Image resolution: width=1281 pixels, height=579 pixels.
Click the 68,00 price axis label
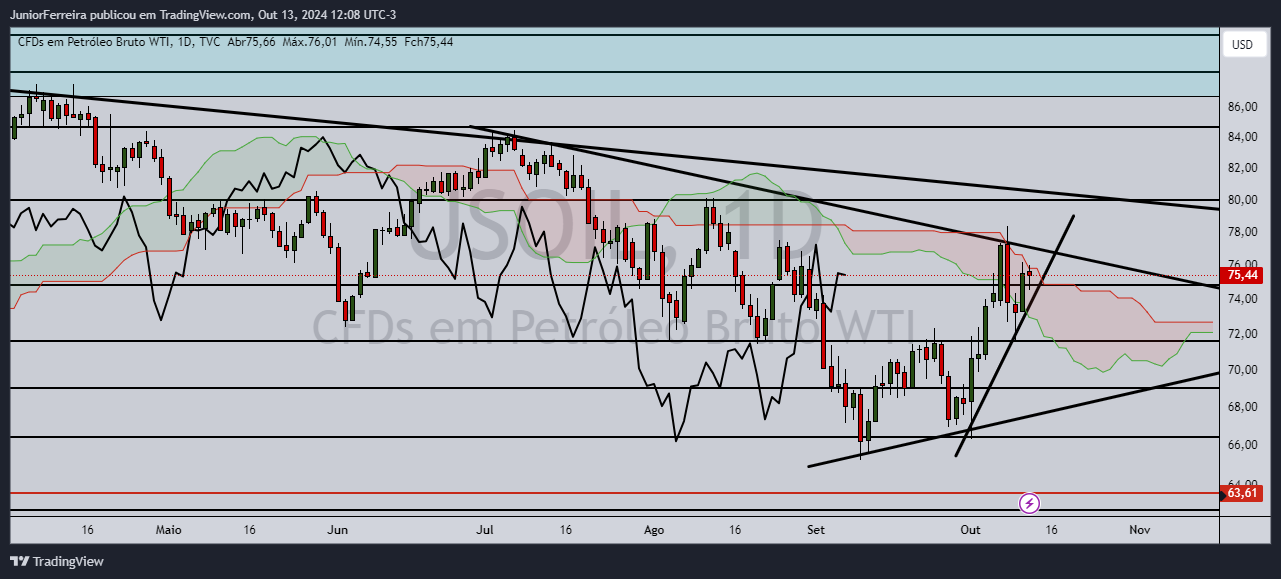1242,407
